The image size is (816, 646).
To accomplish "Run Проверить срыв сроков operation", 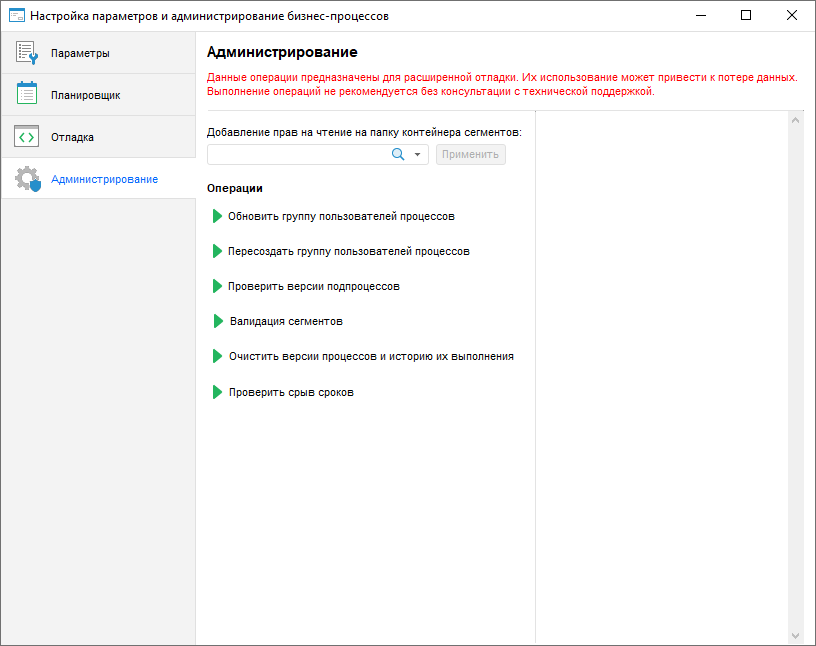I will (x=291, y=392).
